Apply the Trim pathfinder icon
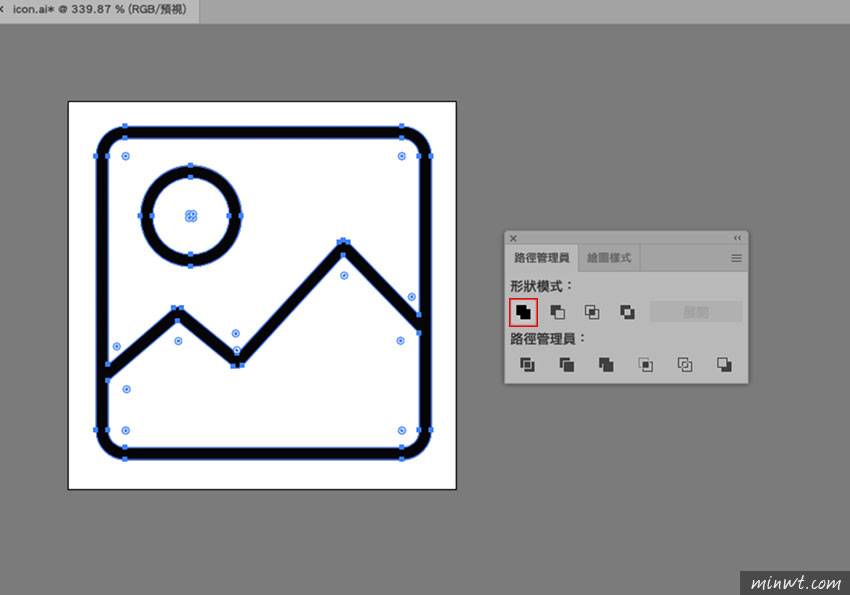Screen dimensions: 850x595 click(566, 365)
